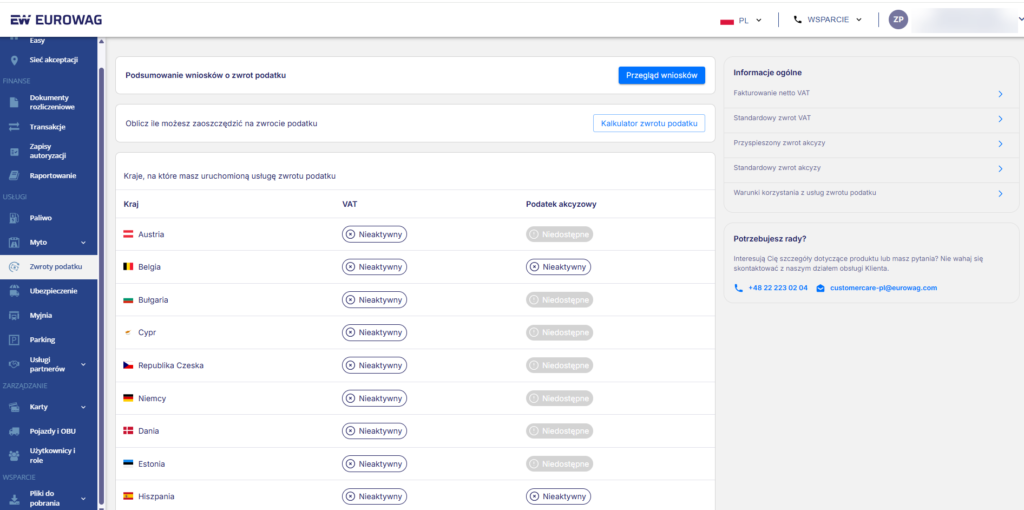The width and height of the screenshot is (1024, 510).
Task: Toggle Bułgaria VAT Nieaktywny status
Action: pyautogui.click(x=374, y=300)
